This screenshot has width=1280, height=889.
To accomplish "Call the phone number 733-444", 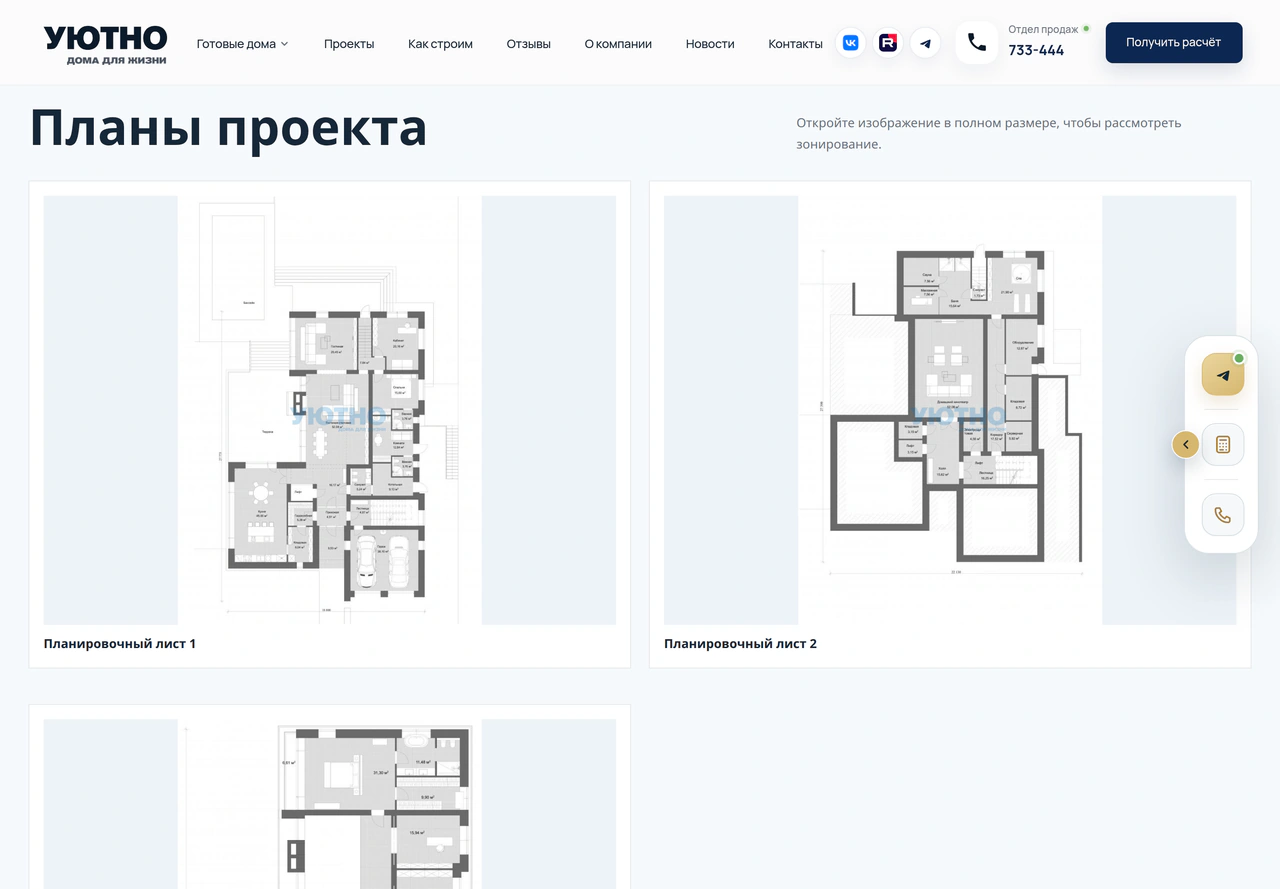I will pos(1036,51).
